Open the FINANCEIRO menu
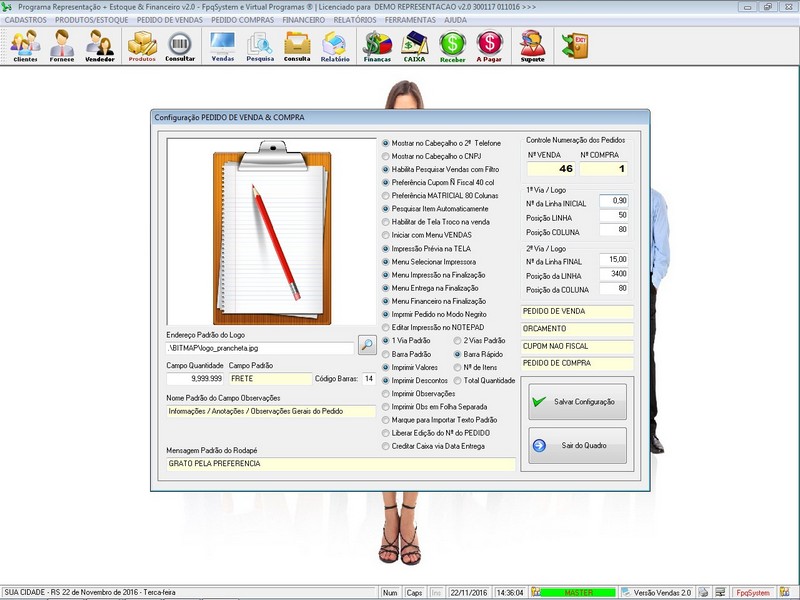 (304, 20)
